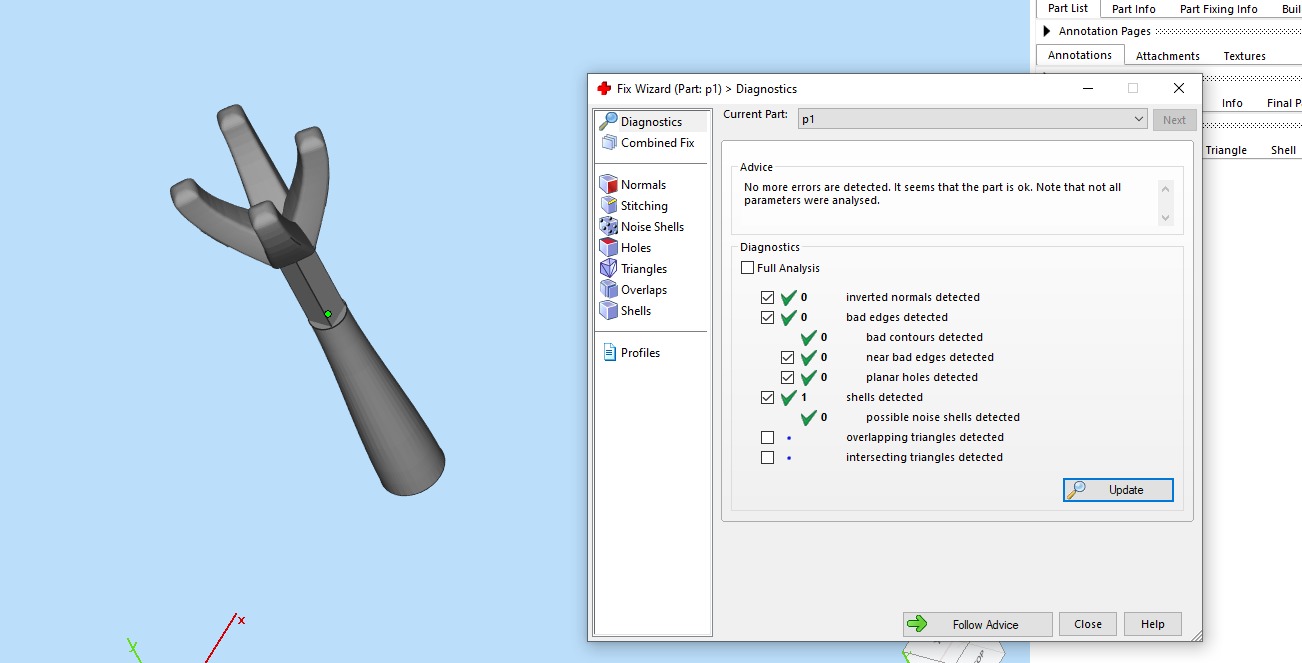Click the Profiles document icon
This screenshot has width=1302, height=663.
[608, 352]
